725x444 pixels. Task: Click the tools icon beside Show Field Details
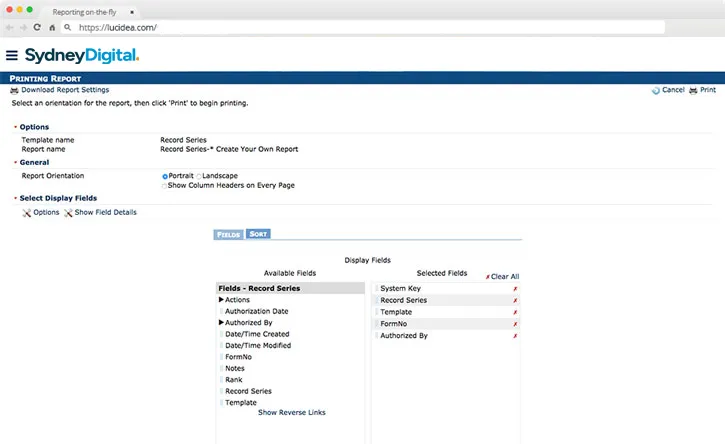(x=68, y=213)
